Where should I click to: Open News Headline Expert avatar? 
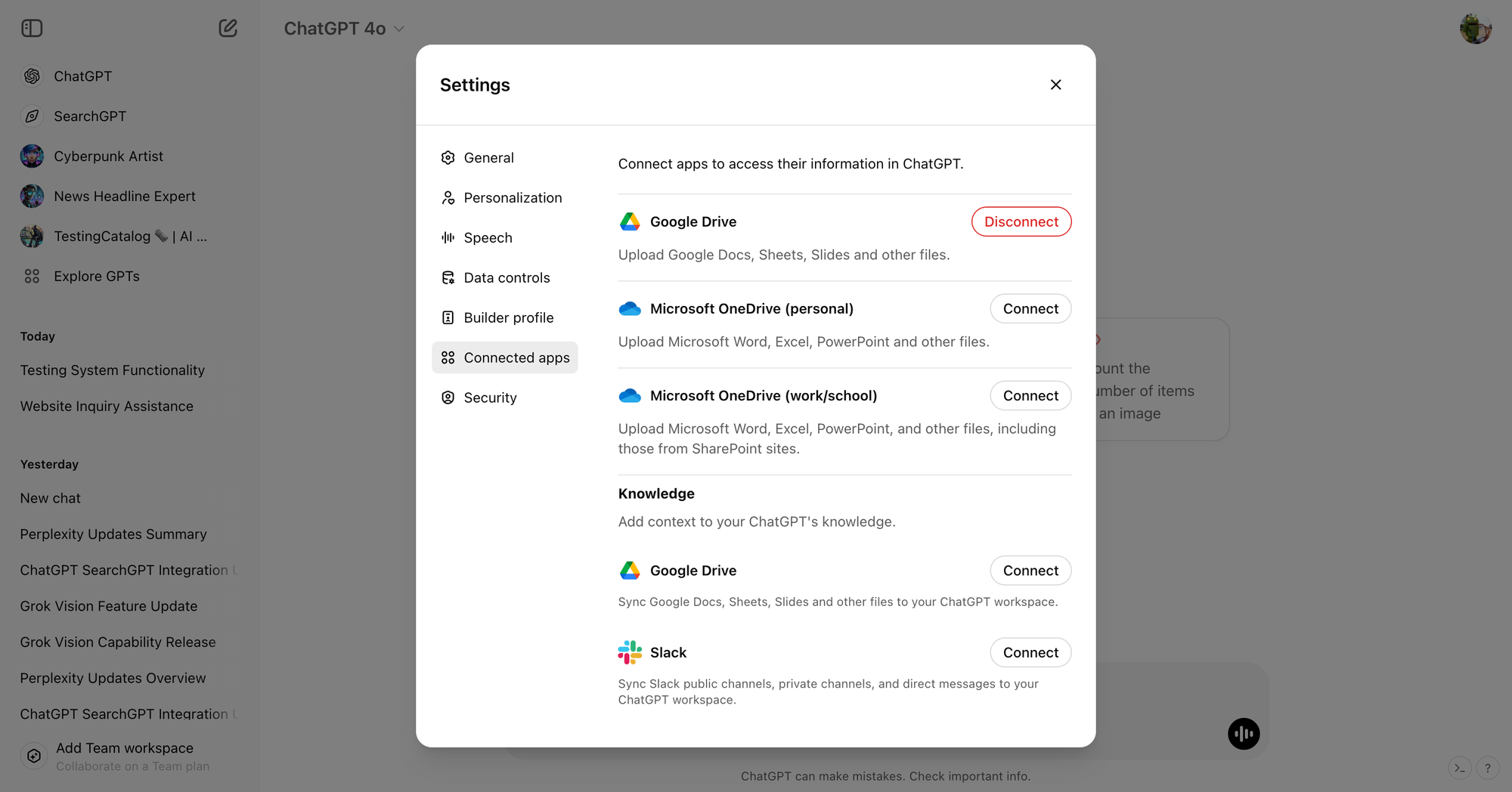[32, 196]
